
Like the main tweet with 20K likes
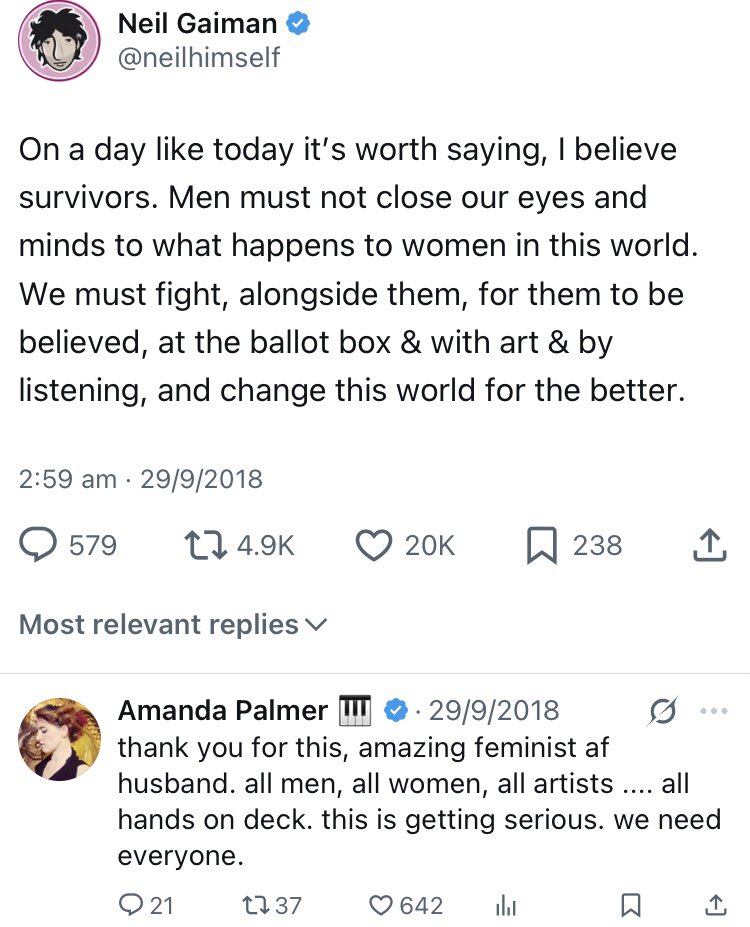(x=373, y=545)
